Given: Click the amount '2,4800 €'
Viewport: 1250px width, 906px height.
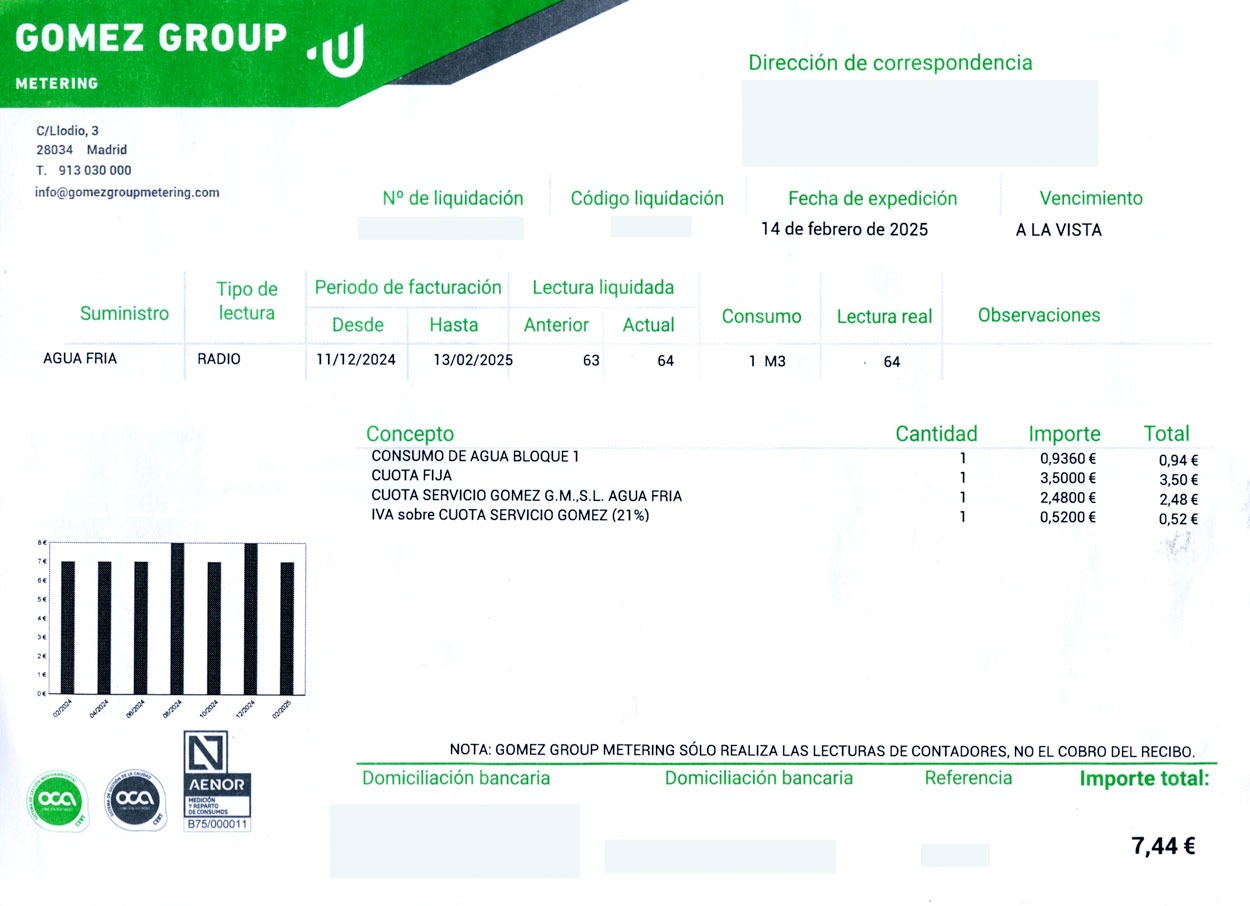Looking at the screenshot, I should point(1068,497).
